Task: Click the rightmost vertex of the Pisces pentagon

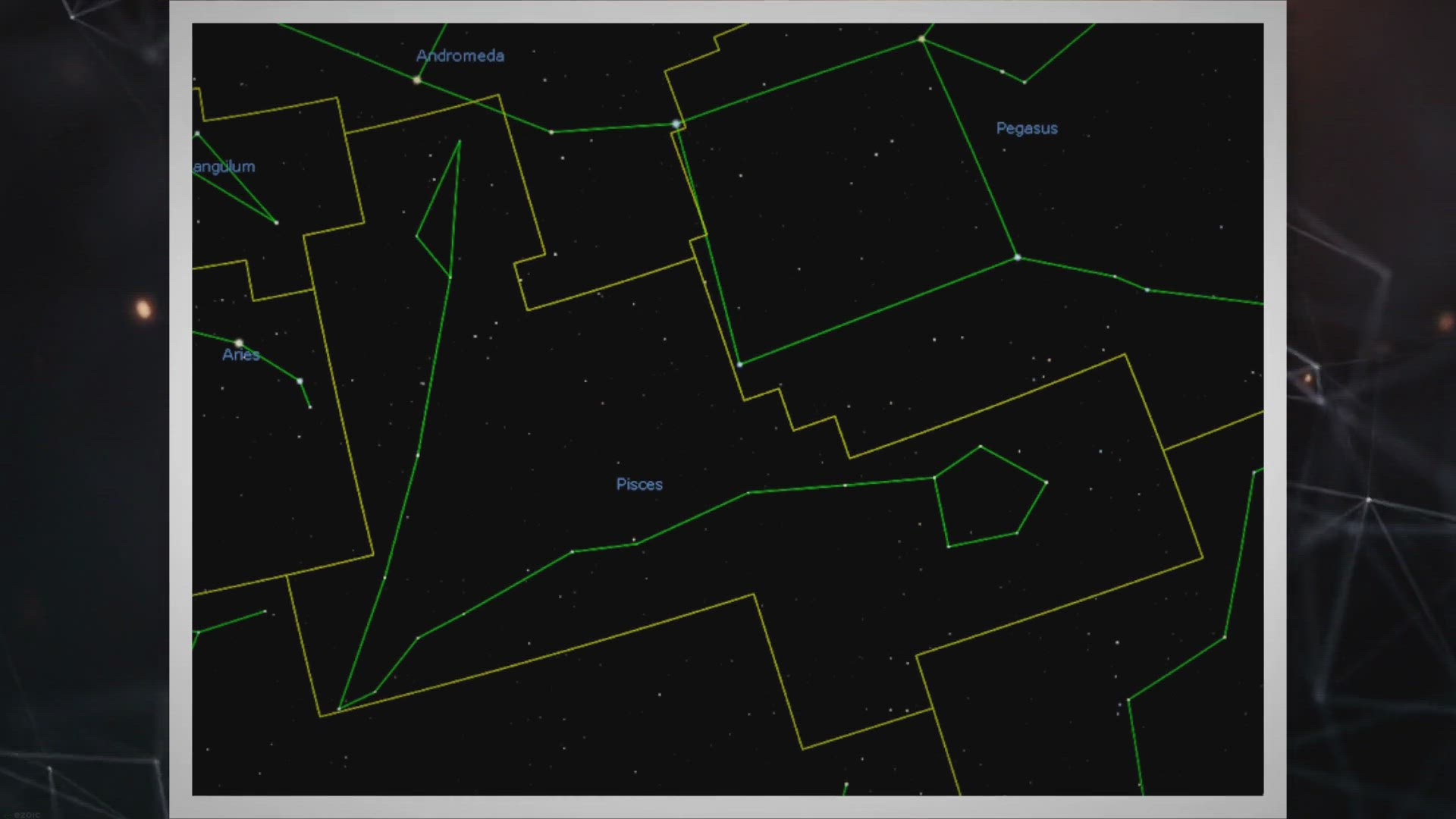Action: pyautogui.click(x=1046, y=482)
